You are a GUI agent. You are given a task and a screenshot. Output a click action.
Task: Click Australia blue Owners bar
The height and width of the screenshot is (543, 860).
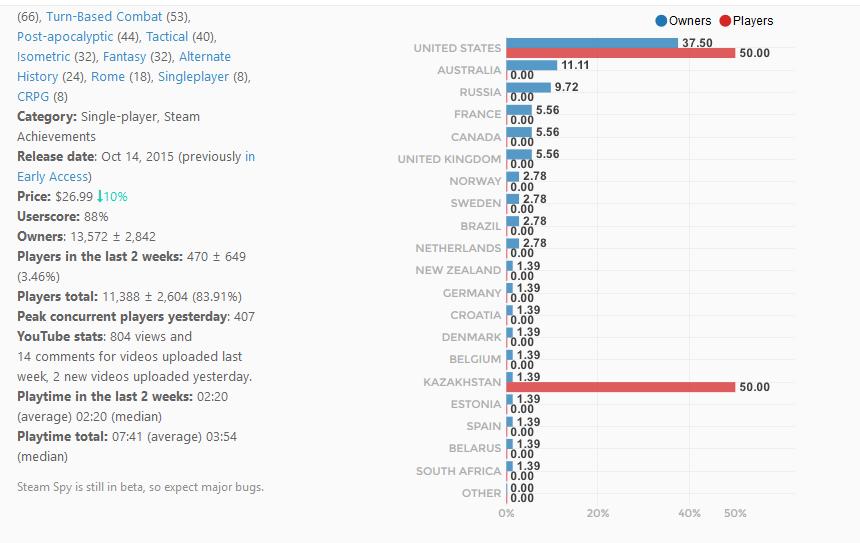click(531, 65)
